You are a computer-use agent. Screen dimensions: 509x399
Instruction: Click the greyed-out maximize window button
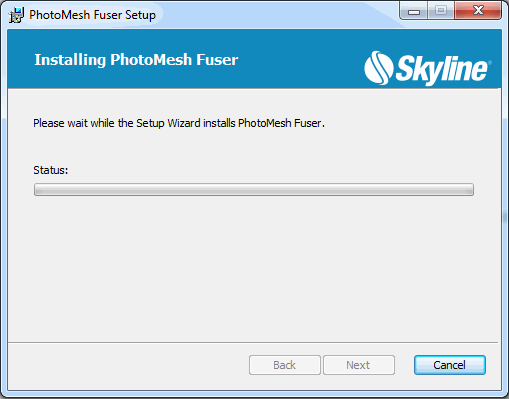(x=441, y=11)
